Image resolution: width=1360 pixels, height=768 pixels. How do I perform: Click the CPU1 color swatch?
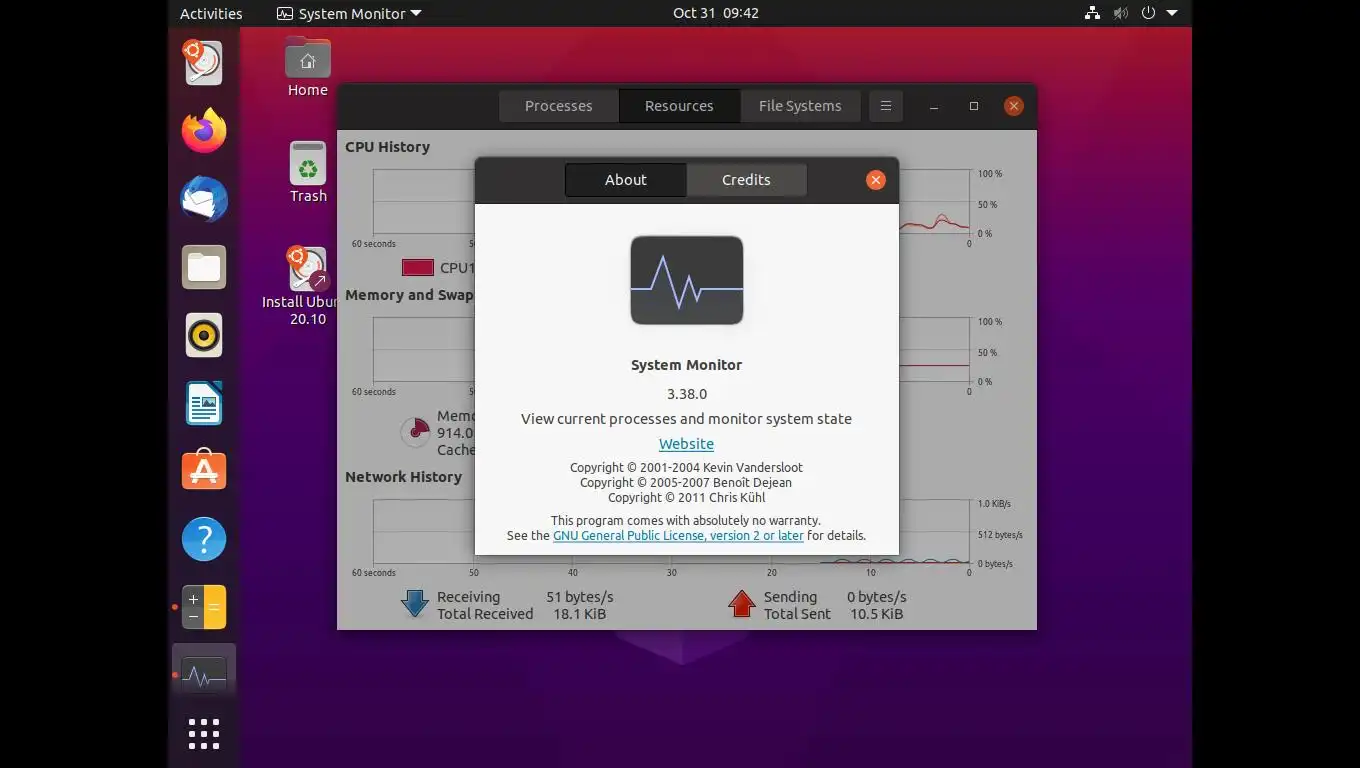point(418,267)
